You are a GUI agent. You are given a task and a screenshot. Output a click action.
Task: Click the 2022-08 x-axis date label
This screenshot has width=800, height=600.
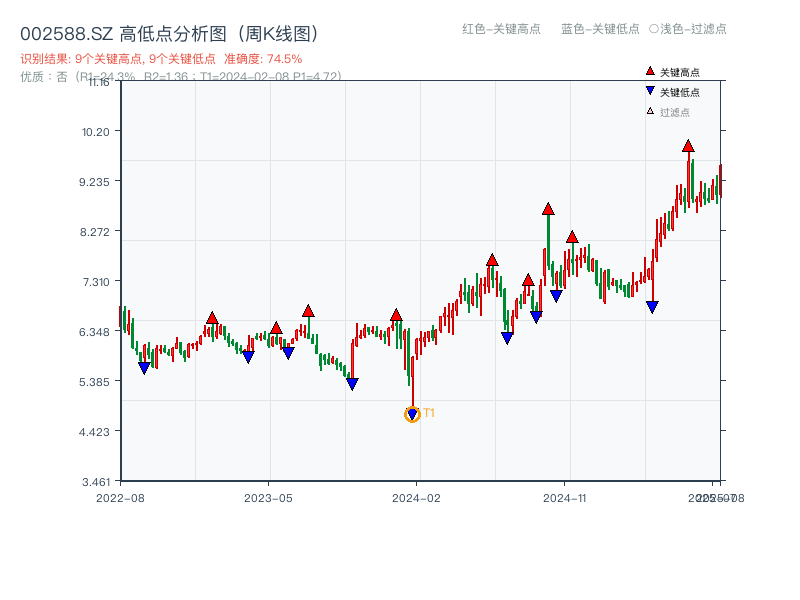point(120,497)
